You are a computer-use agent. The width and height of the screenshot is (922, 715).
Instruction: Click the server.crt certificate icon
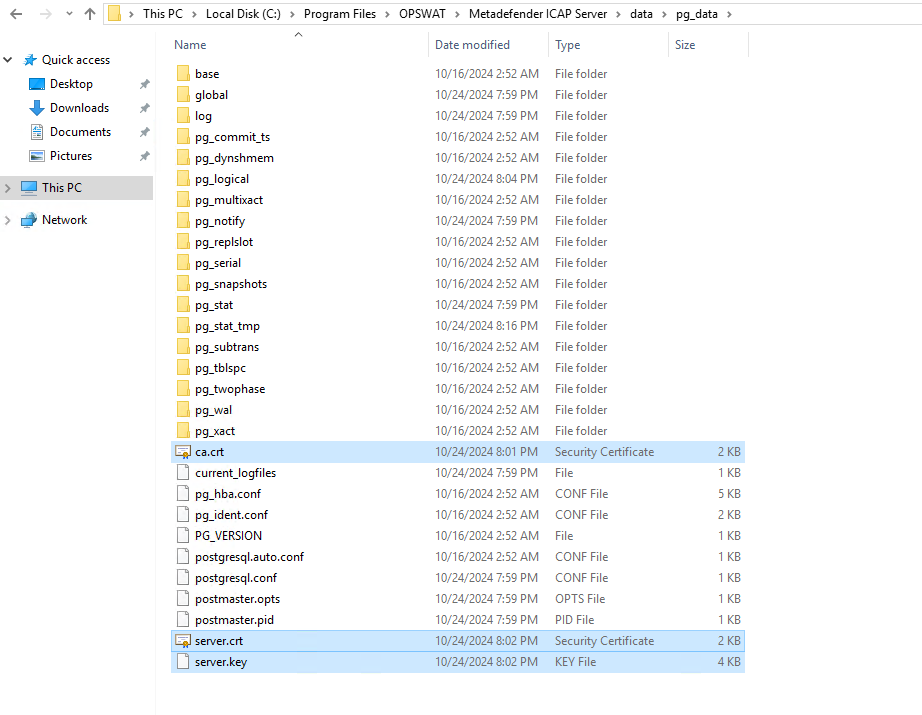click(183, 641)
